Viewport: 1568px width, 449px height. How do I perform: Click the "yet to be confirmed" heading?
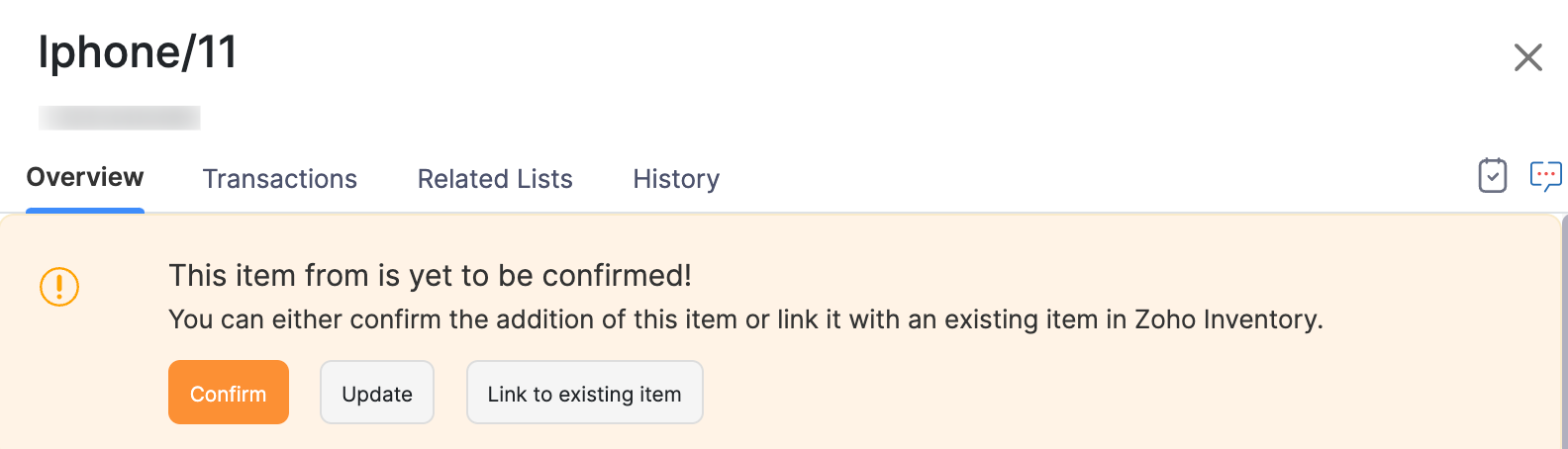pos(430,275)
